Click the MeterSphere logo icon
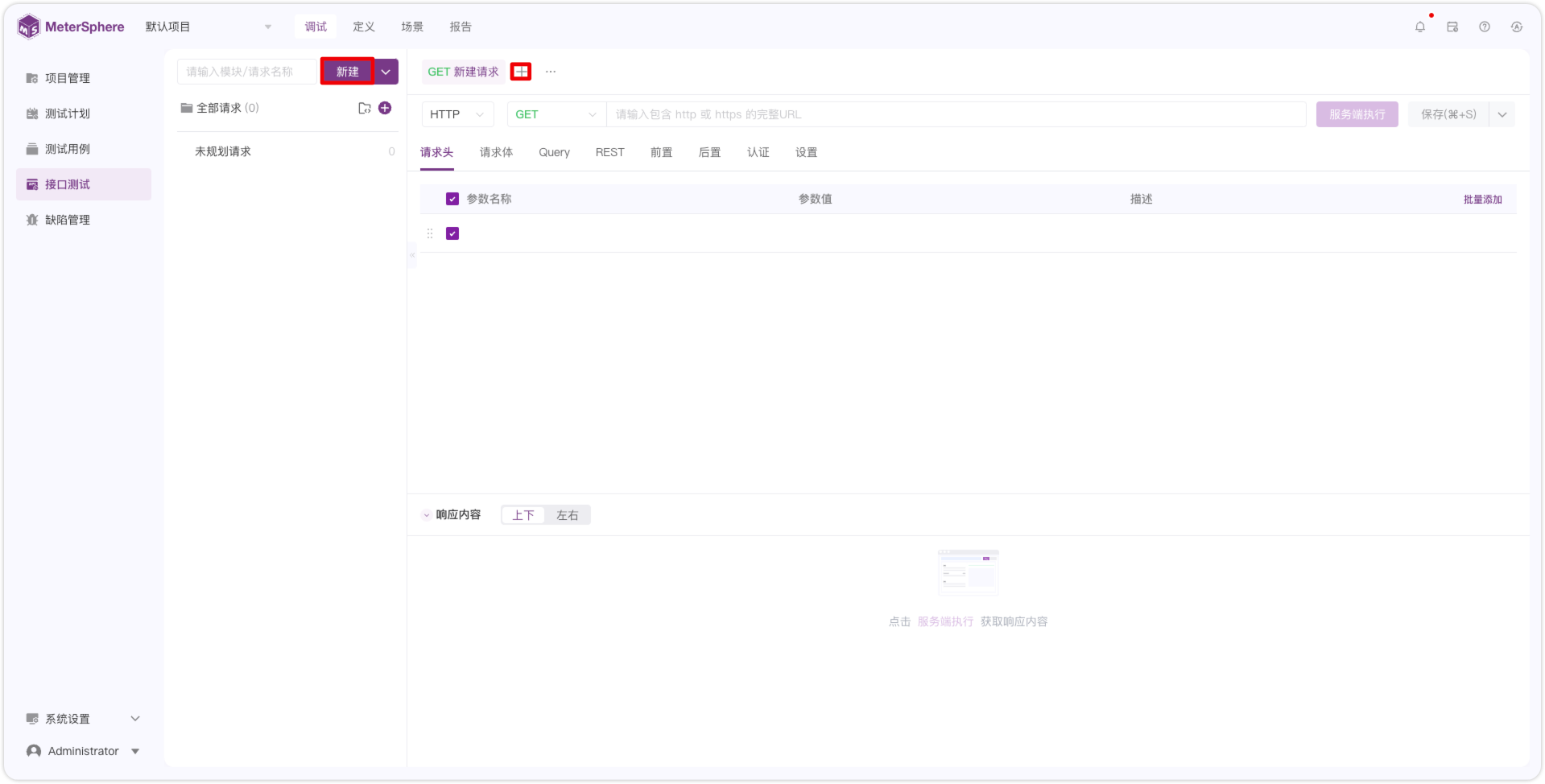The height and width of the screenshot is (784, 1545). tap(28, 27)
